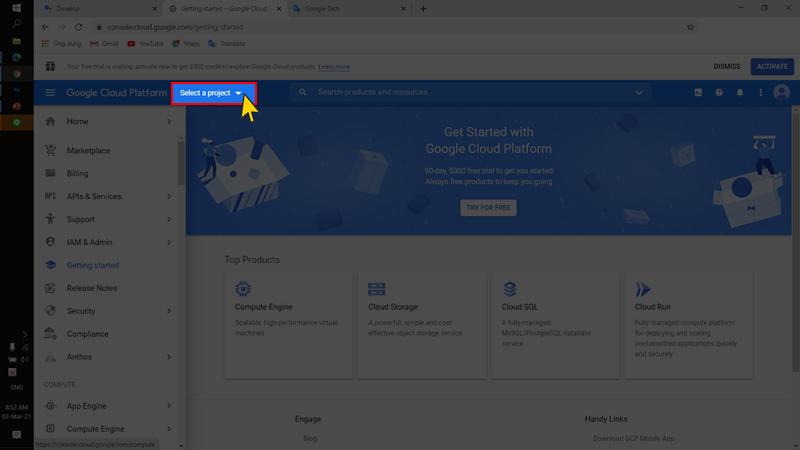Click the user account avatar
Screen dimensions: 800x450
pos(782,93)
